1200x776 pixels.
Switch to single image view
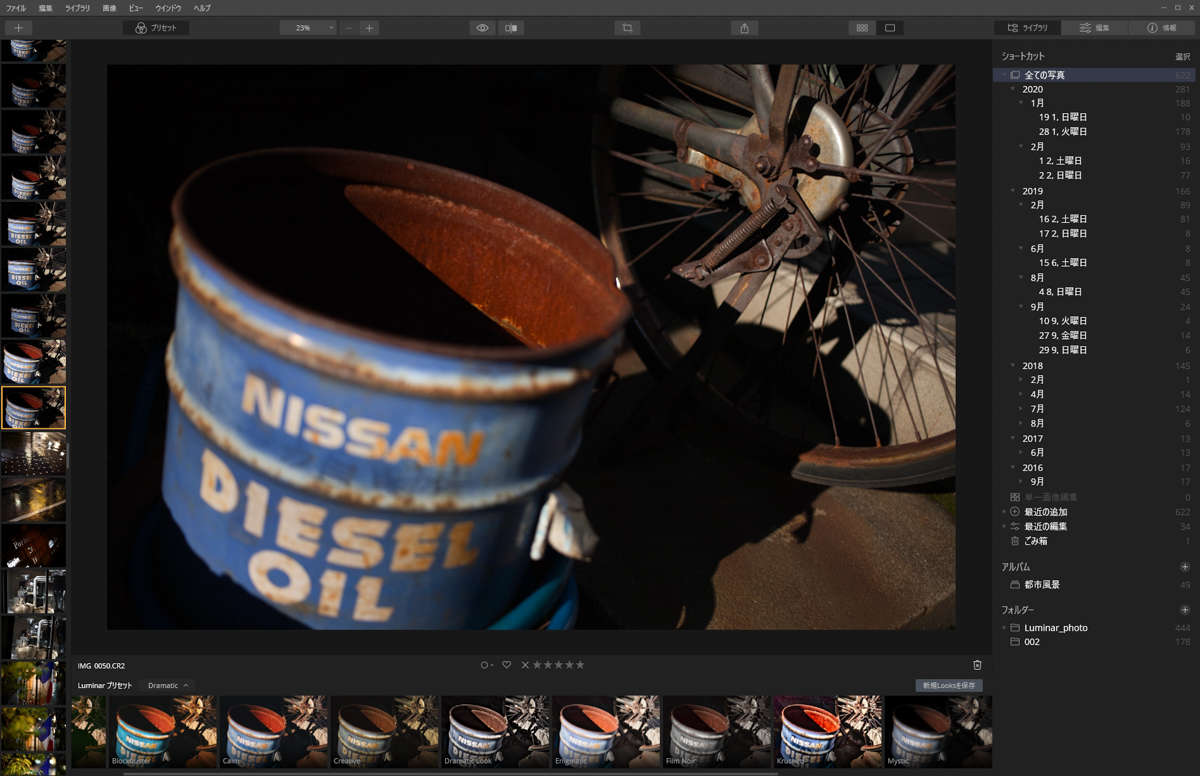pos(890,28)
